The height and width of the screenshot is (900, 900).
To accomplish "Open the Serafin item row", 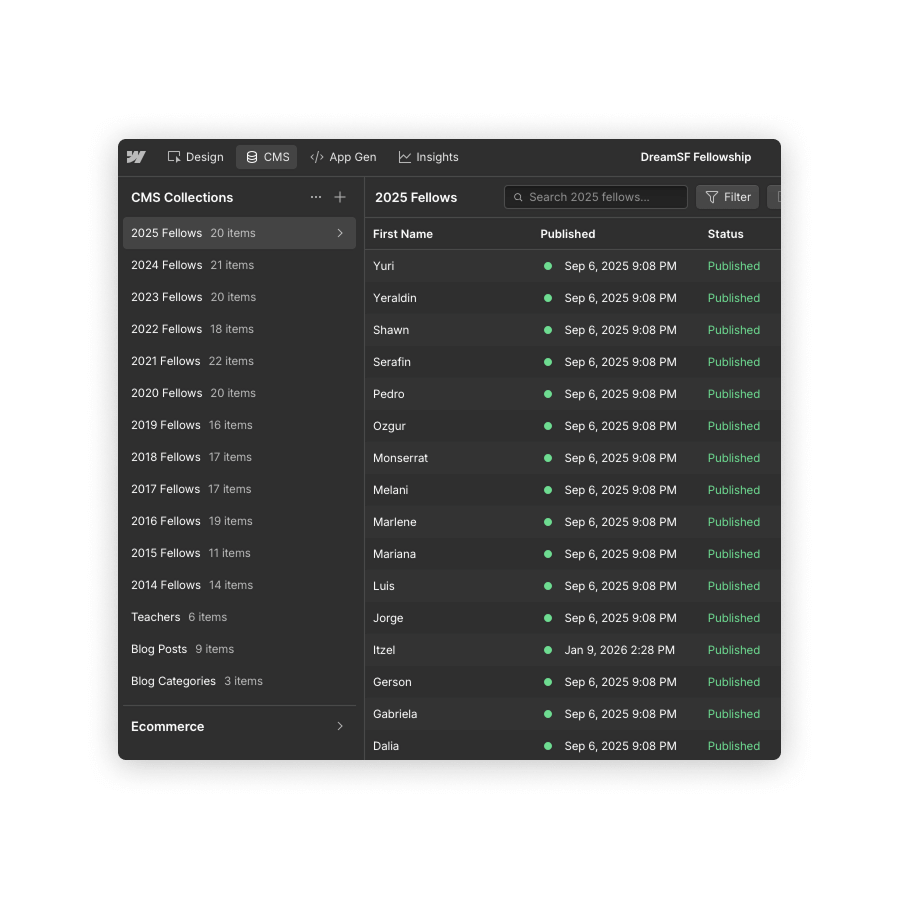I will (573, 362).
